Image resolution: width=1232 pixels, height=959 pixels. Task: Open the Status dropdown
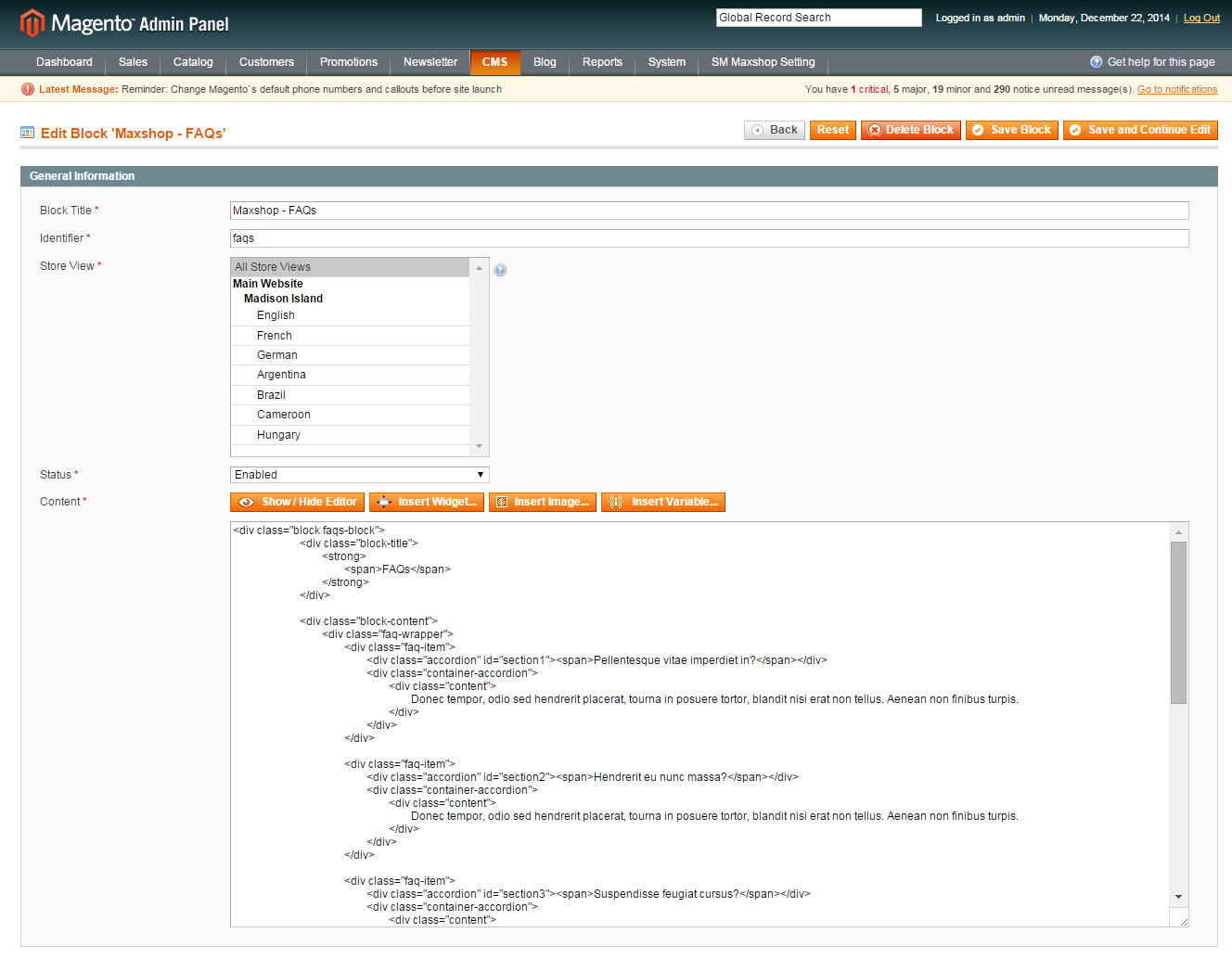click(x=360, y=475)
